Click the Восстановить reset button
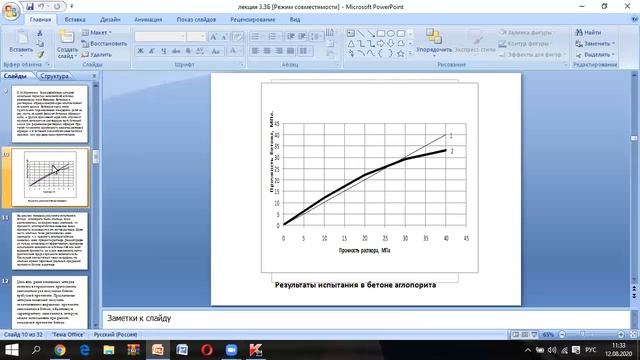The image size is (640, 360). 104,43
